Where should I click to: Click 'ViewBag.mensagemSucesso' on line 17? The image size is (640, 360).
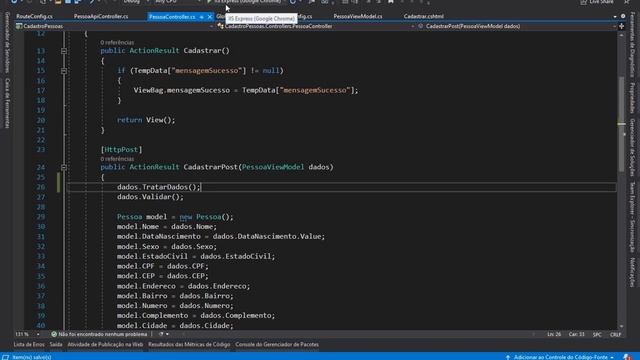[182, 90]
